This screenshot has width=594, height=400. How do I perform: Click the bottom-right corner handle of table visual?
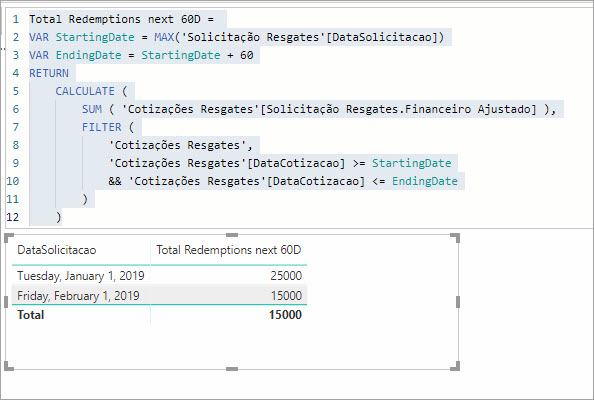click(x=456, y=366)
